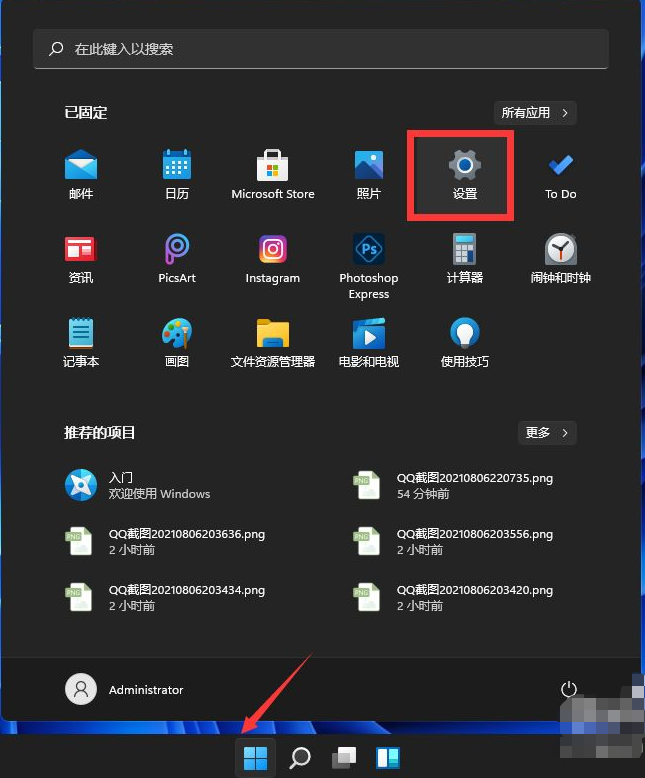Open Microsoft Store from pinned apps
The height and width of the screenshot is (778, 645).
tap(272, 175)
